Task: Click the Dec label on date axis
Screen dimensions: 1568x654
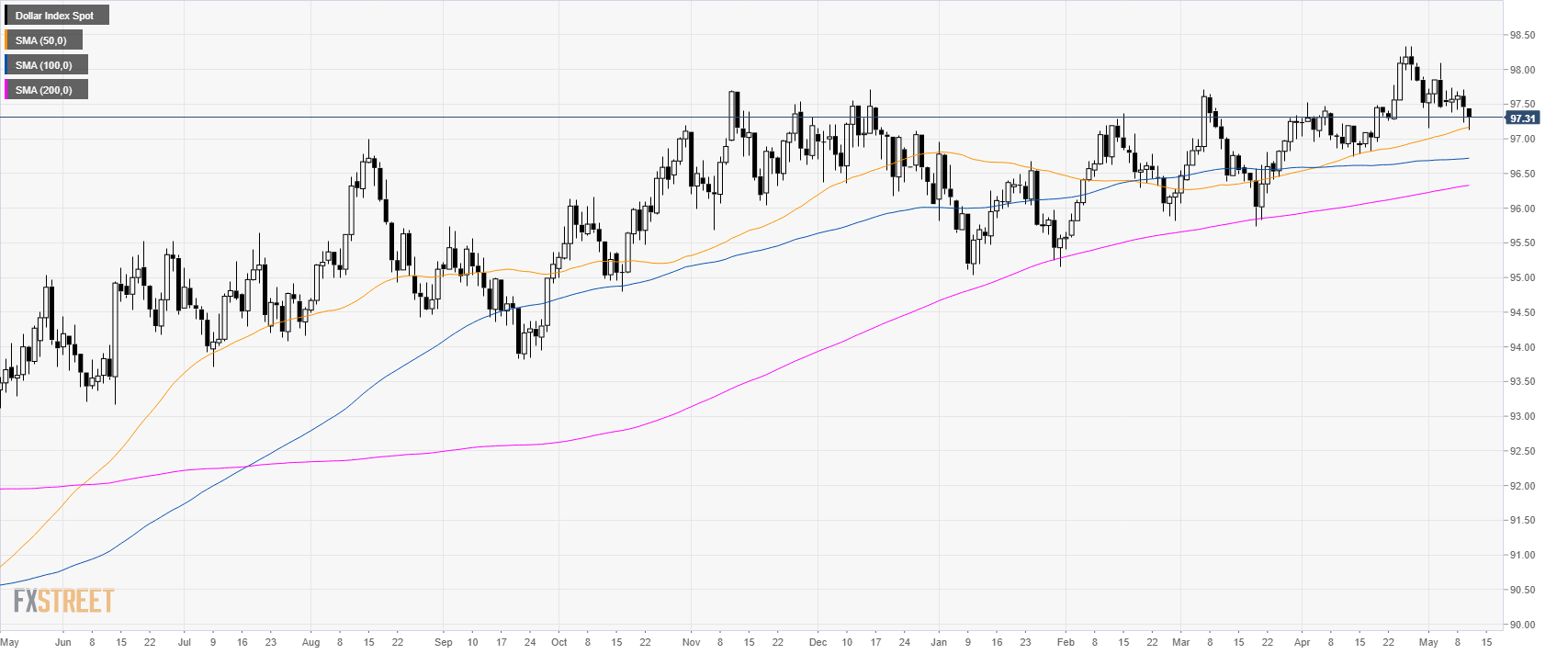Action: click(x=818, y=642)
